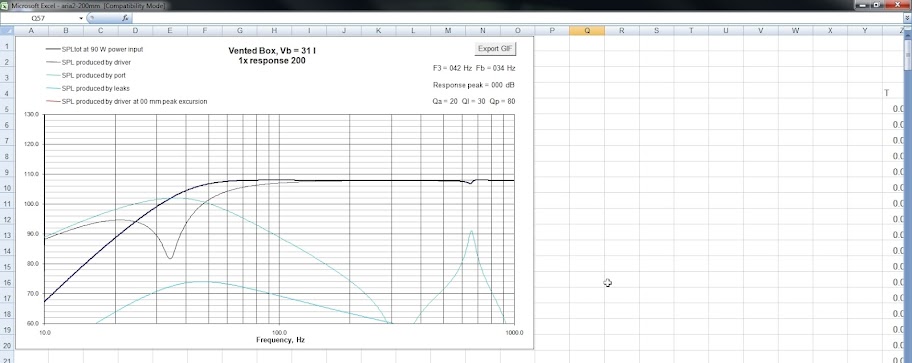912x363 pixels.
Task: Open the Name Box dropdown arrow
Action: [81, 19]
